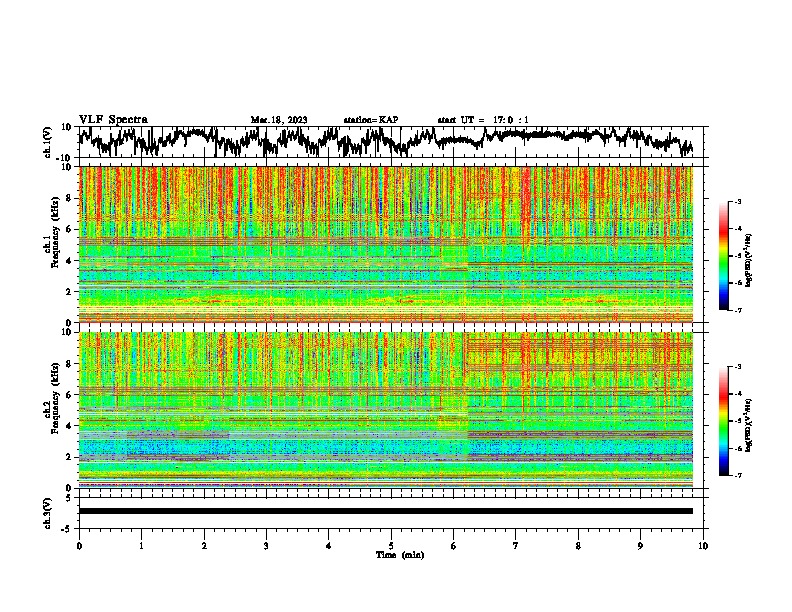Click the ch.1 spectrogram color scale bar

click(723, 256)
